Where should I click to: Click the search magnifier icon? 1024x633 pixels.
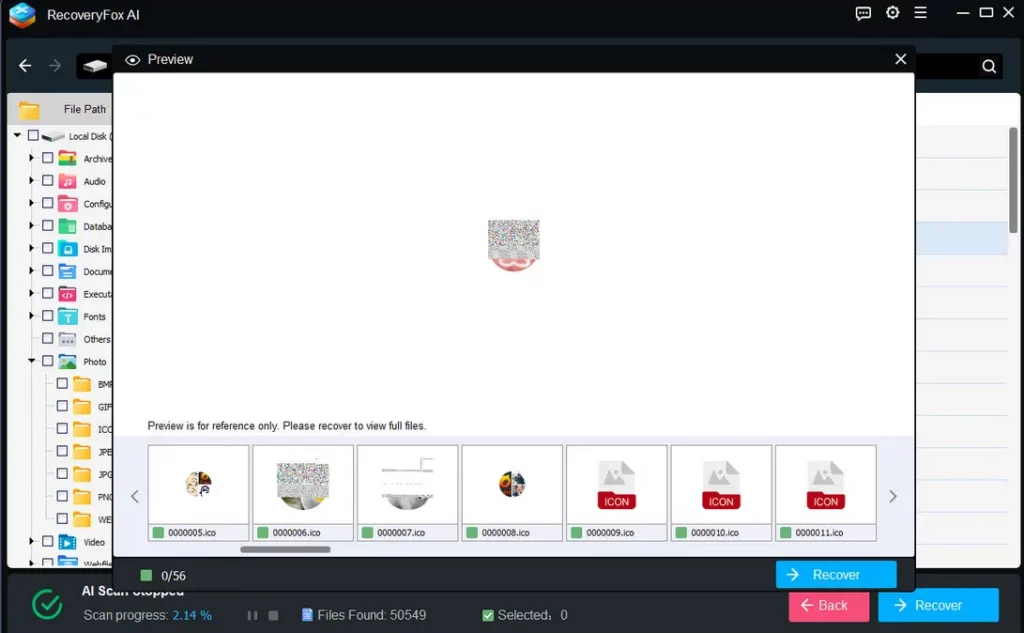988,67
